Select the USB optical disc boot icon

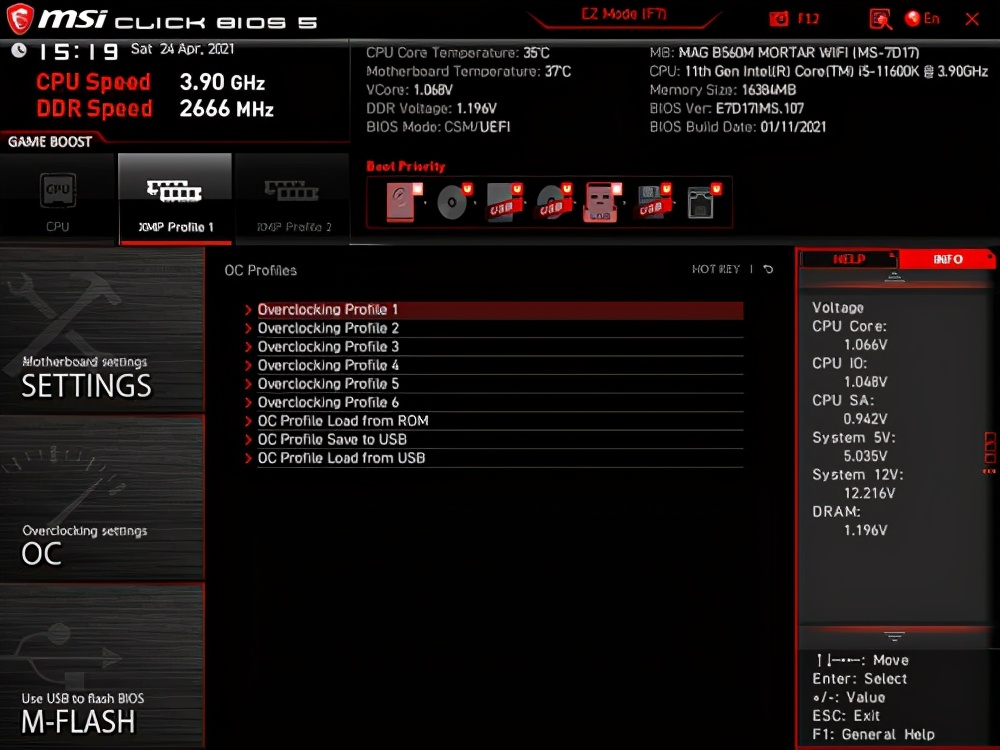pyautogui.click(x=554, y=202)
